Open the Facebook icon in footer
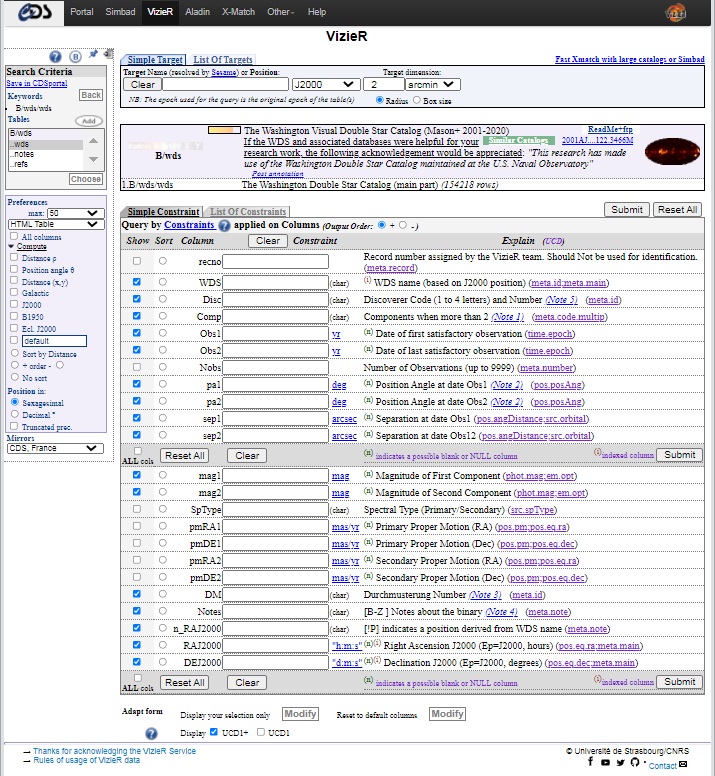 point(590,762)
